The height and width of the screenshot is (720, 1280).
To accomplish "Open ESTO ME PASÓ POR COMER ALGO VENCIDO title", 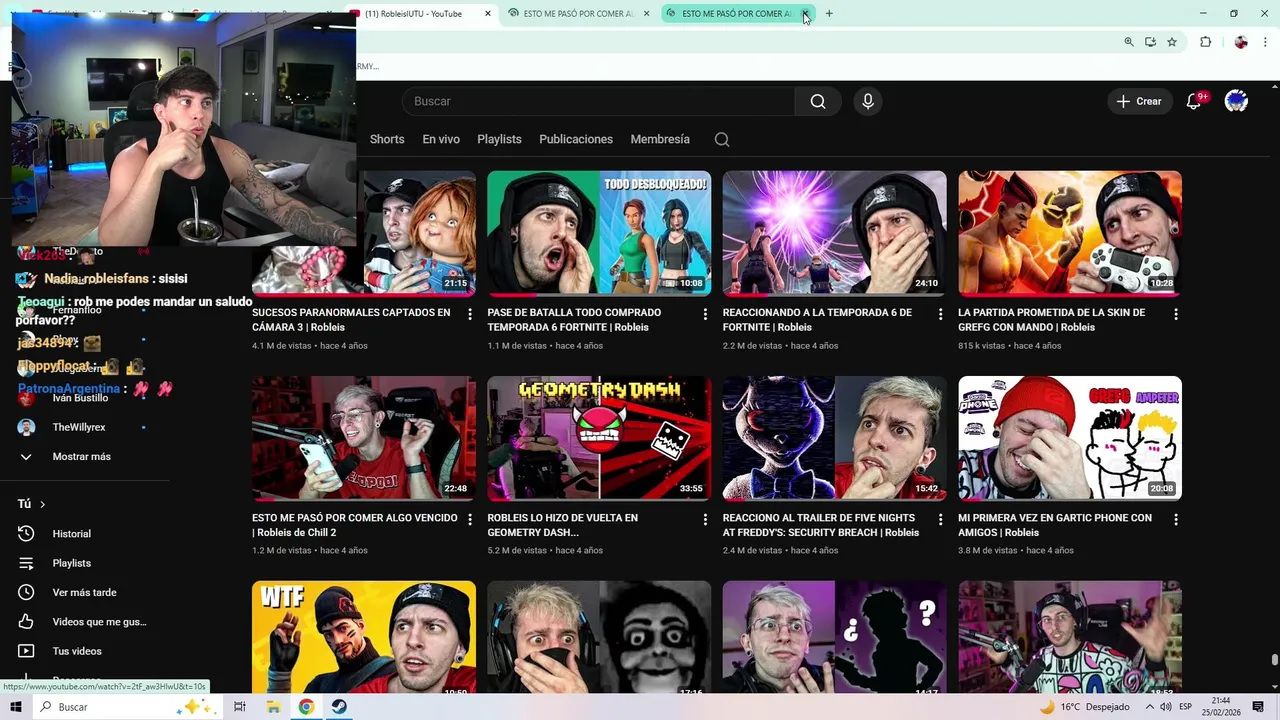I will pyautogui.click(x=355, y=525).
